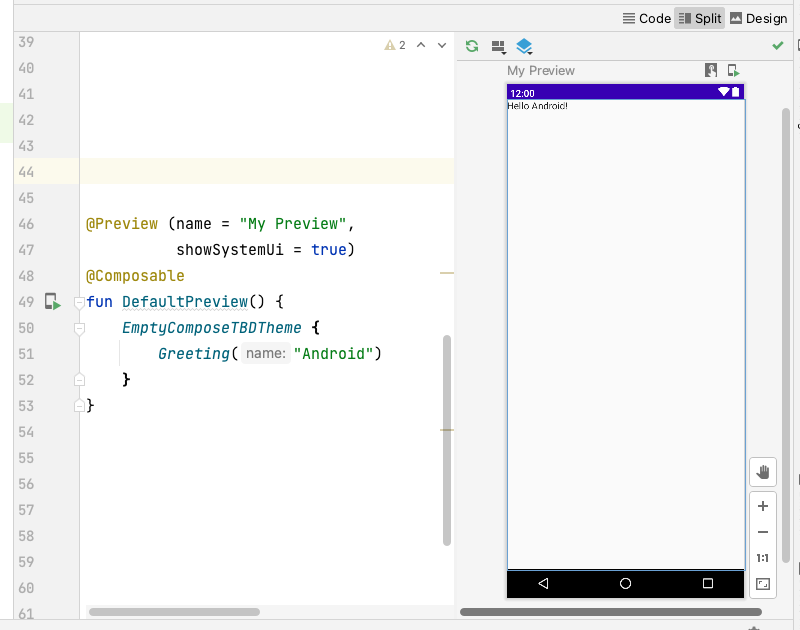Viewport: 800px width, 630px height.
Task: Enable the pan hand tool
Action: (762, 472)
